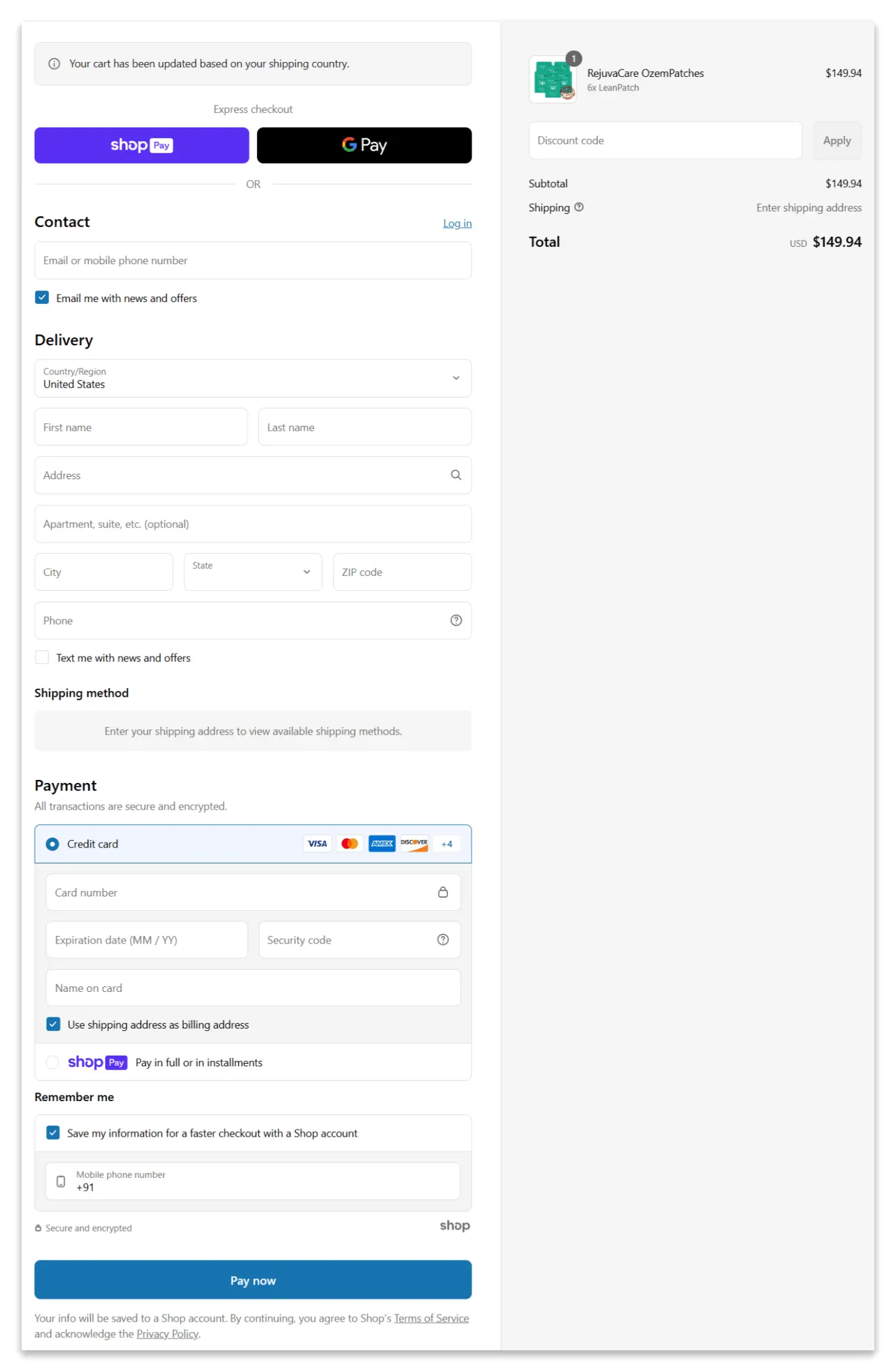Open the Privacy Policy link

tap(167, 1334)
